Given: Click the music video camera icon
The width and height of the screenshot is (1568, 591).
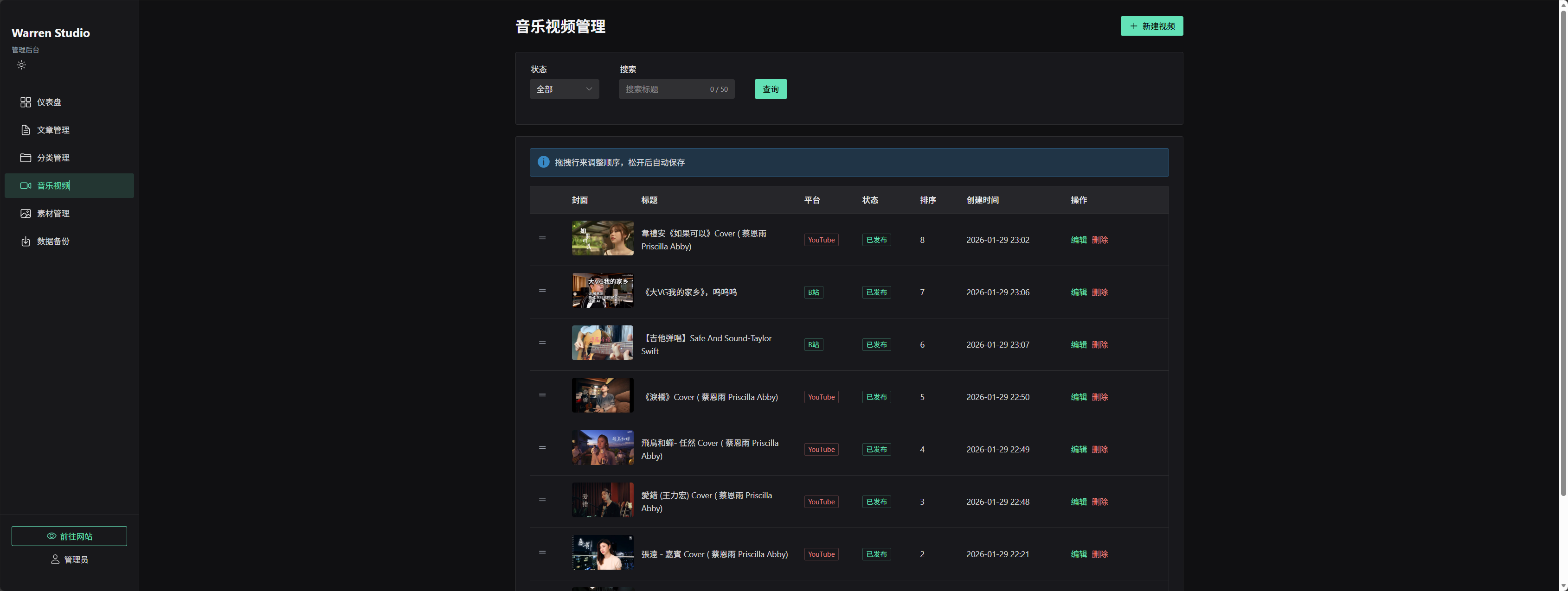Looking at the screenshot, I should (26, 185).
